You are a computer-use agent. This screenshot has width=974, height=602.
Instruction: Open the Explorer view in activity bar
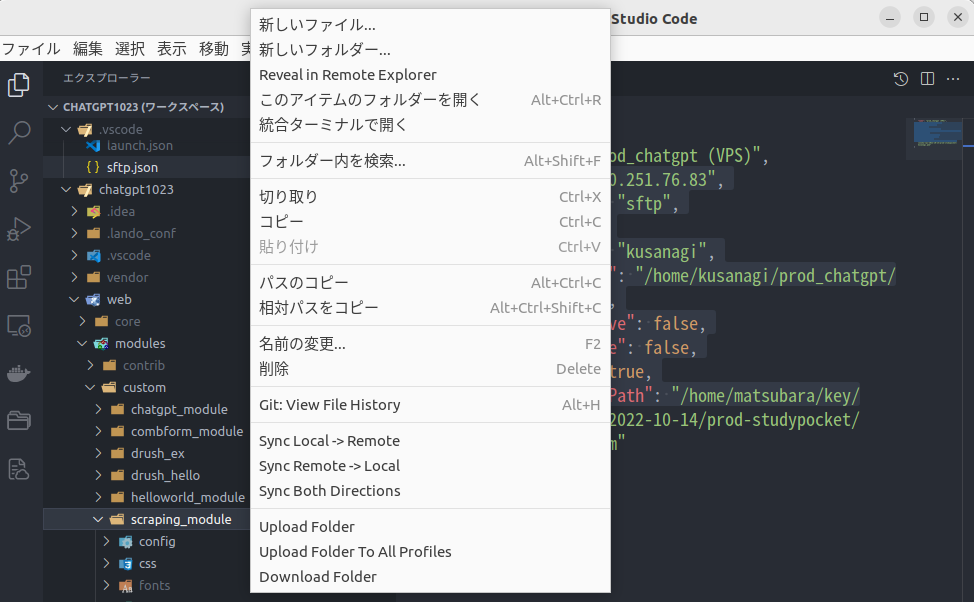[19, 84]
